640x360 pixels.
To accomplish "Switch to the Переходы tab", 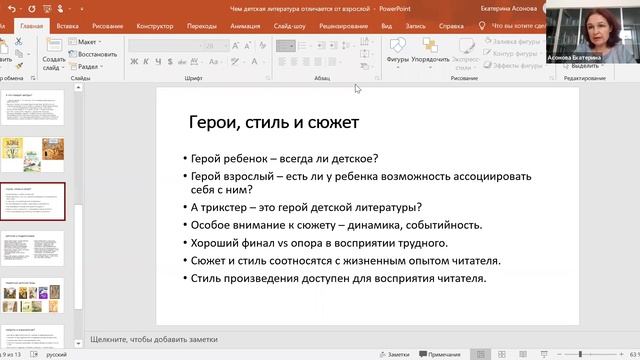I will 202,26.
